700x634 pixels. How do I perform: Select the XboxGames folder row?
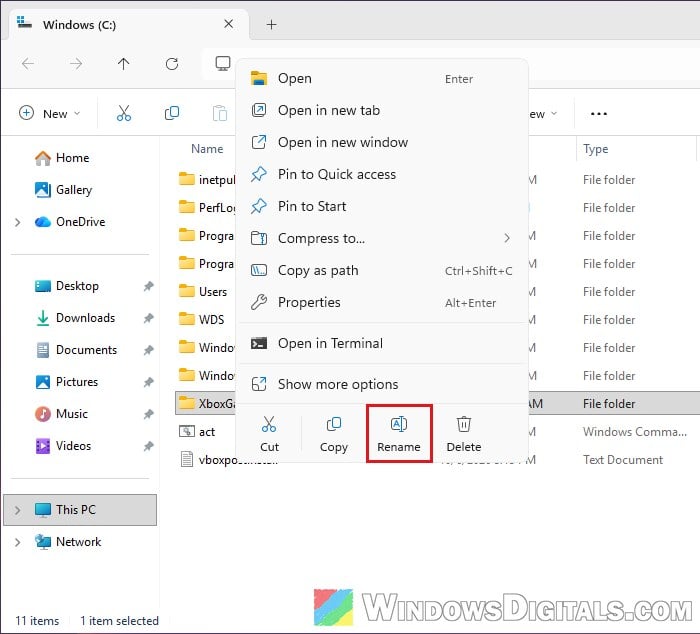click(205, 404)
